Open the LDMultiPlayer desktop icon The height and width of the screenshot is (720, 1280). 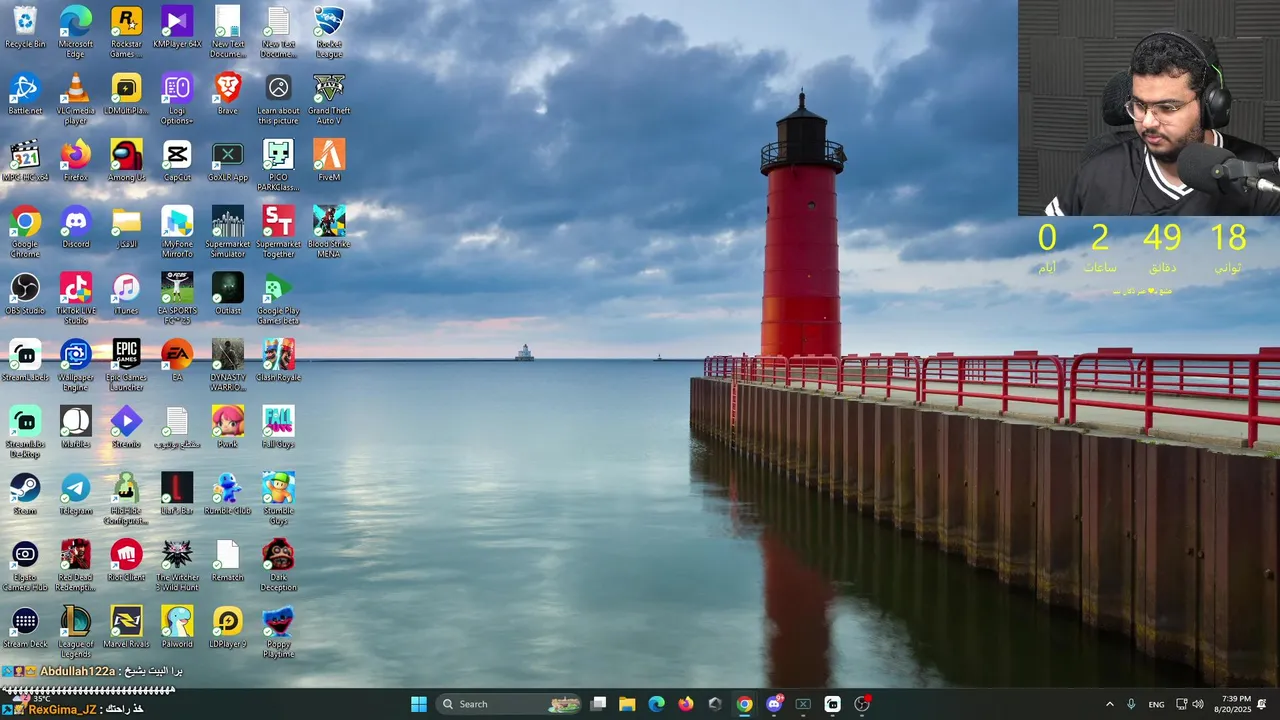(126, 94)
